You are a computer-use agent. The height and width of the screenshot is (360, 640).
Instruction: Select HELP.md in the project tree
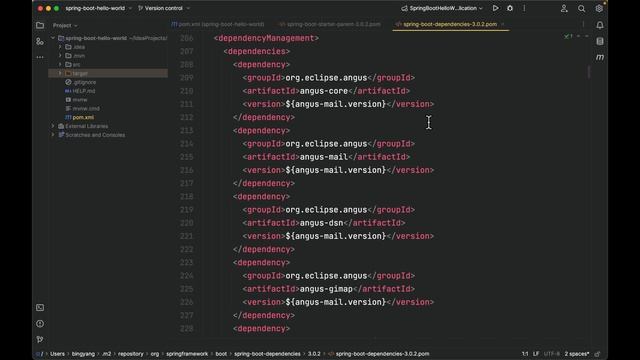(x=84, y=91)
